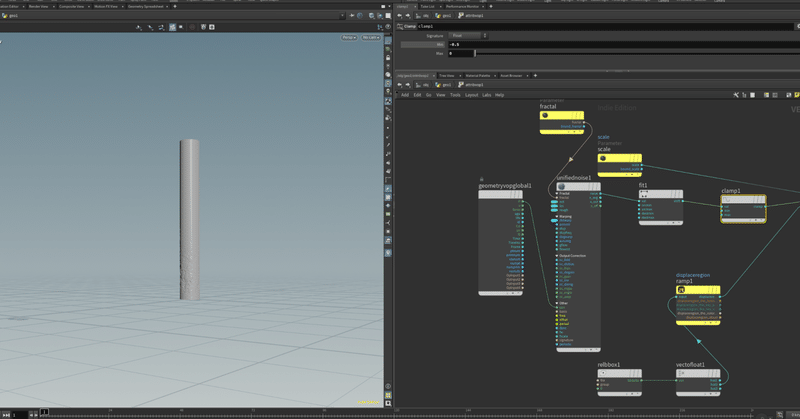Switch to the Geometry Spreadsheet tab

tap(145, 7)
